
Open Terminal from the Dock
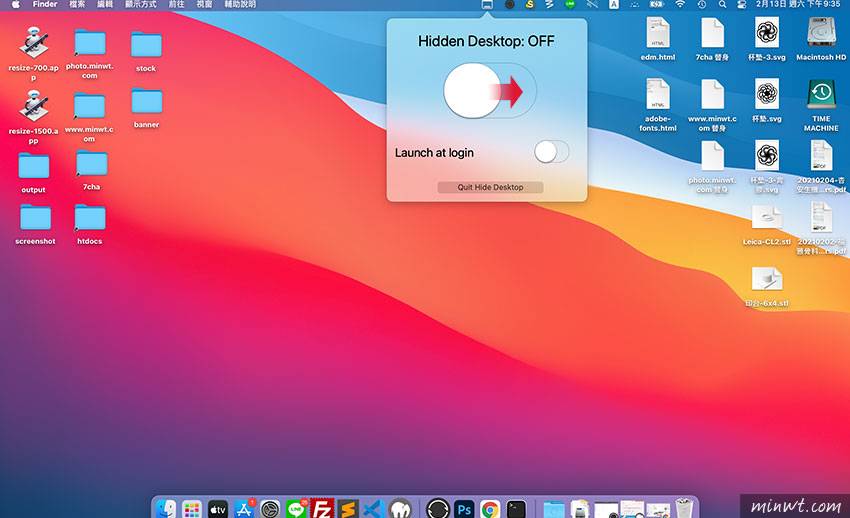click(516, 509)
